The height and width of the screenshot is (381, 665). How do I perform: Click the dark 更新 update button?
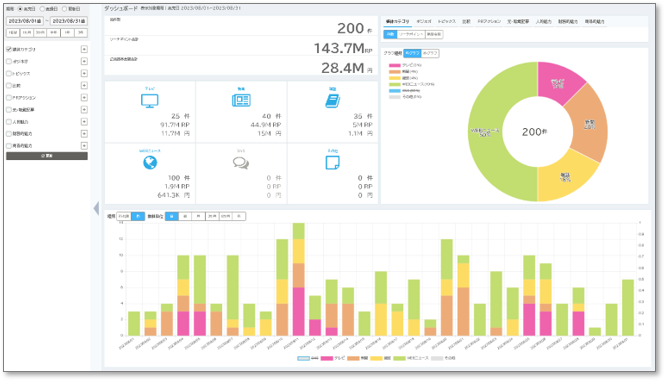tap(47, 156)
